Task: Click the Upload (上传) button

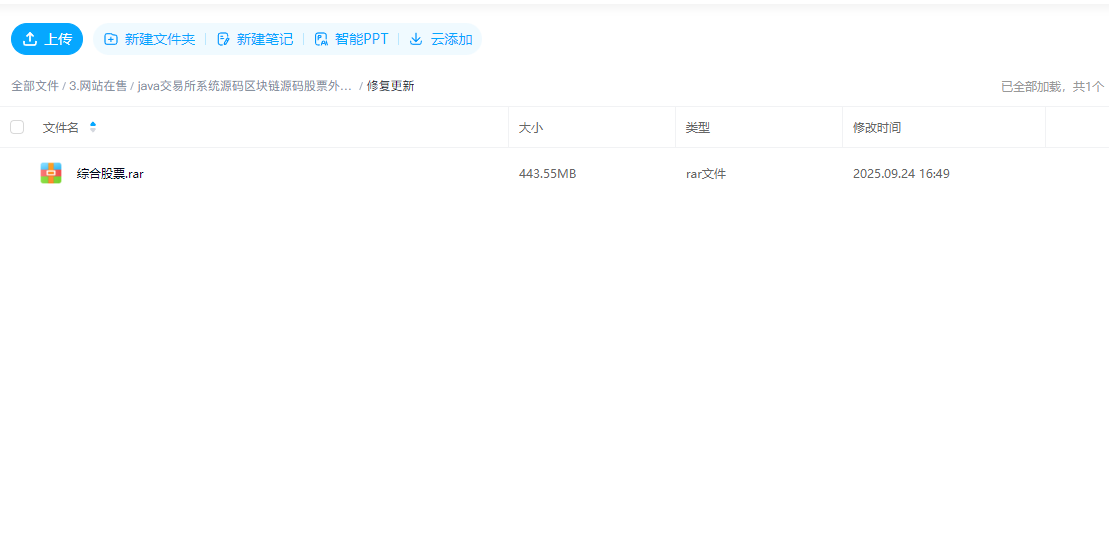Action: [x=47, y=39]
